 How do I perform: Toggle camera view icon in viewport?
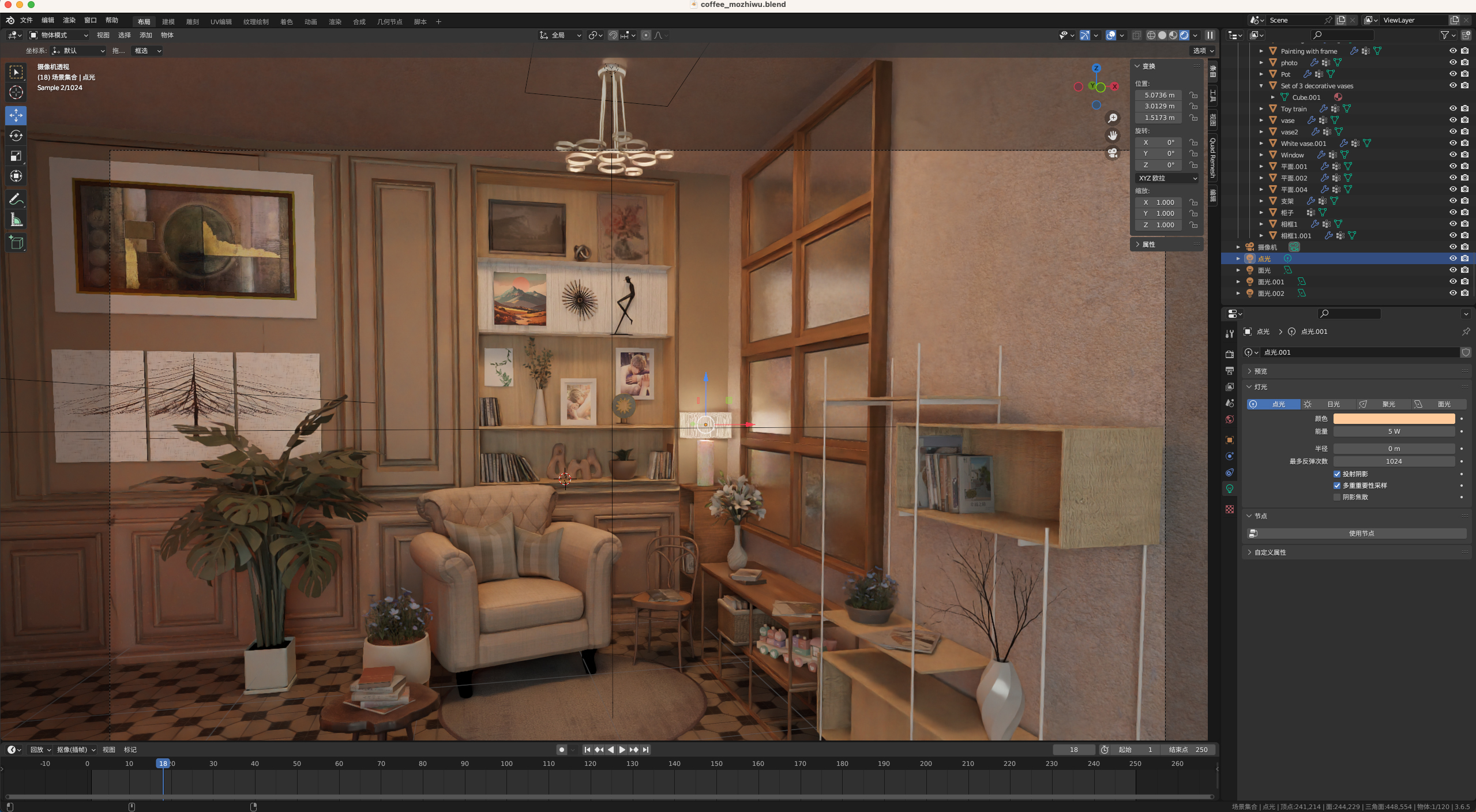tap(1112, 153)
